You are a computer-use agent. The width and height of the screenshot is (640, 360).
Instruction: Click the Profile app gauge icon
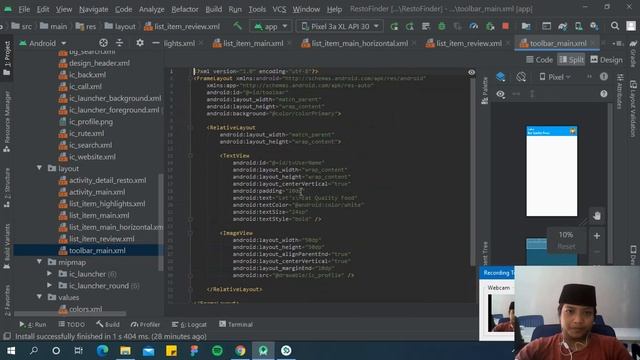[473, 27]
